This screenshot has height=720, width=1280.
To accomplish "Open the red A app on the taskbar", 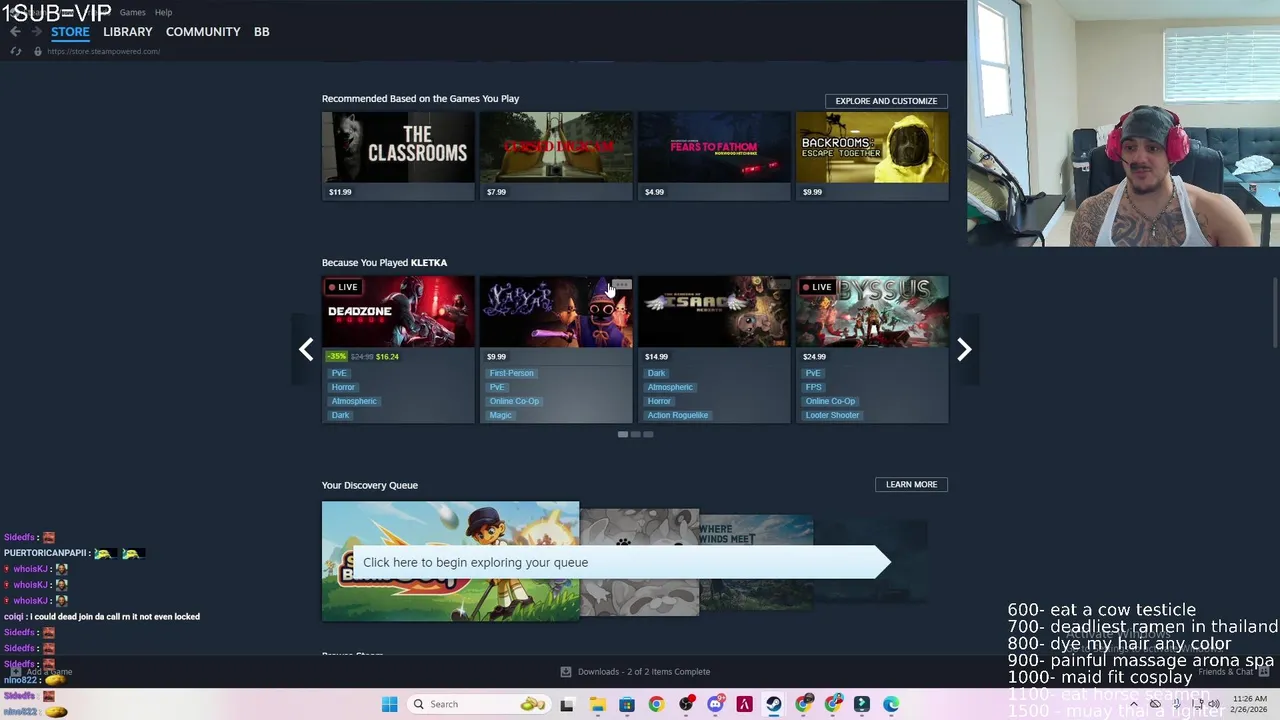I will (x=744, y=704).
